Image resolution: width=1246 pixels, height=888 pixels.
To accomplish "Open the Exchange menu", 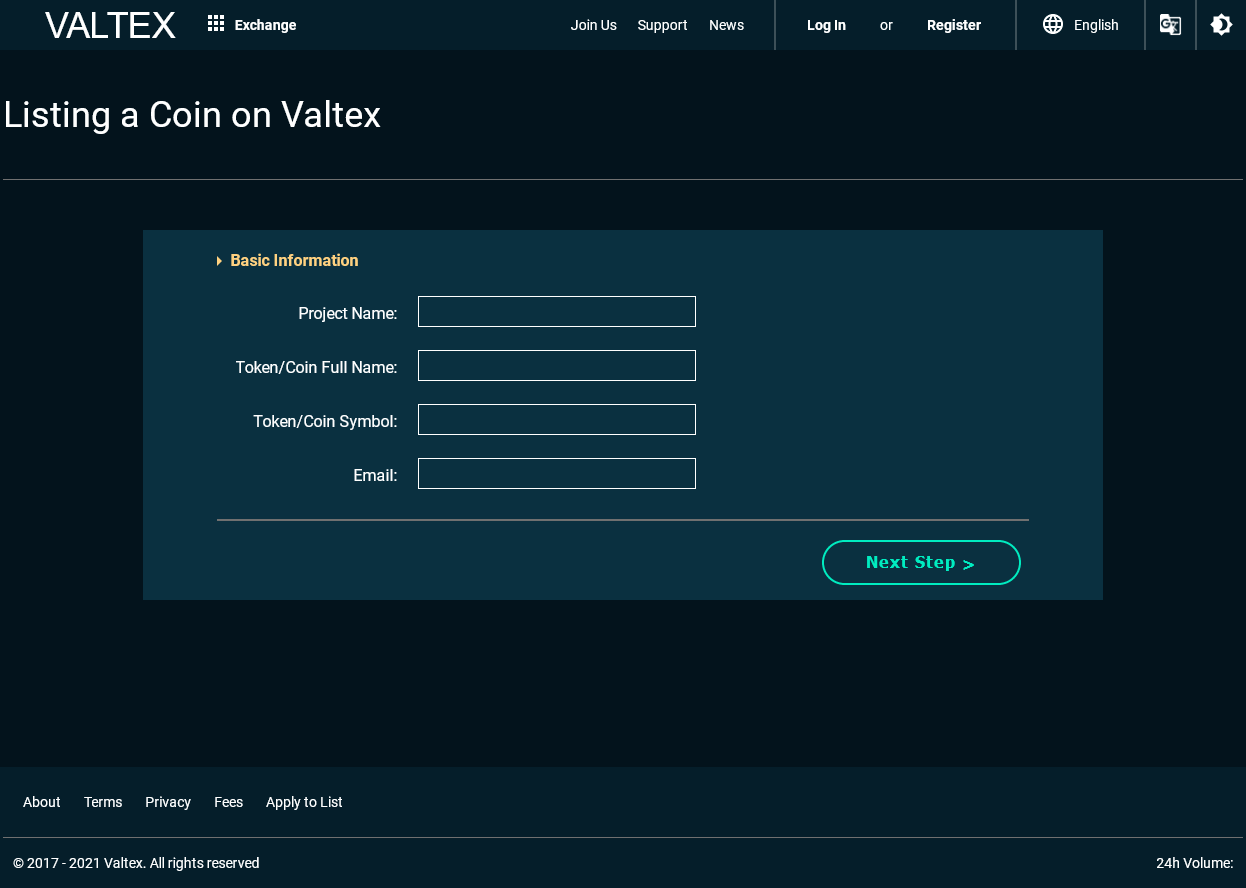I will point(265,25).
